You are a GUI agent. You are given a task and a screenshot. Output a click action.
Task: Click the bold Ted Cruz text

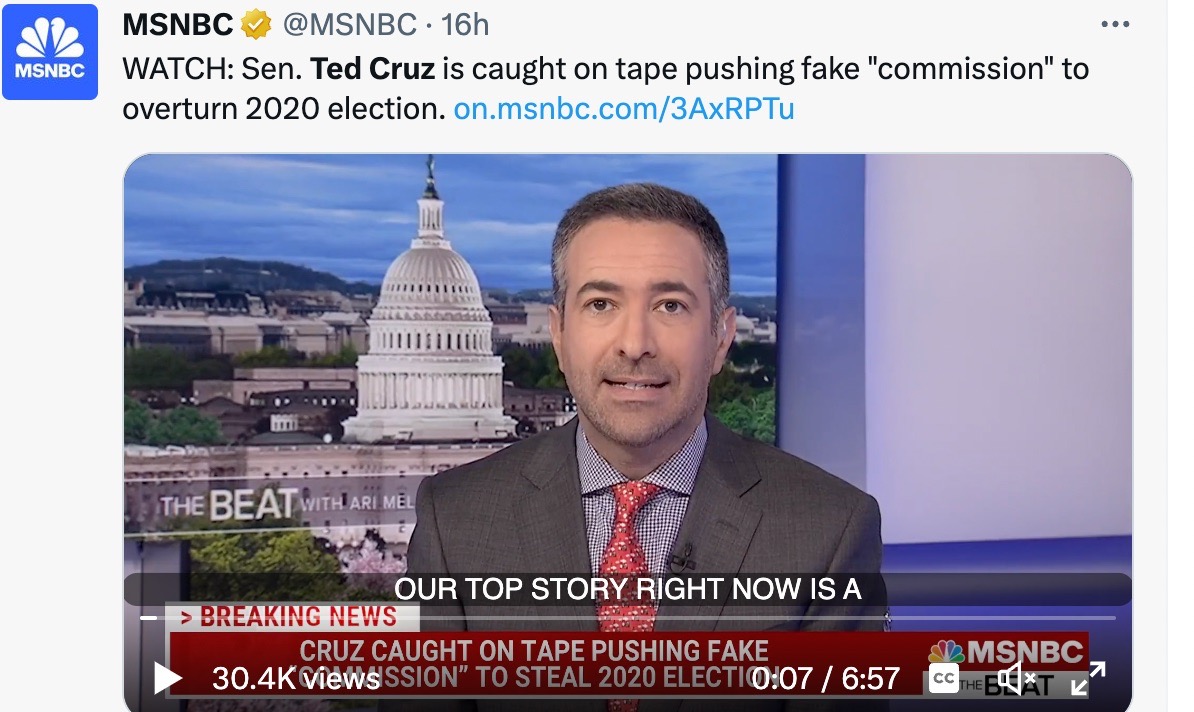[x=372, y=69]
